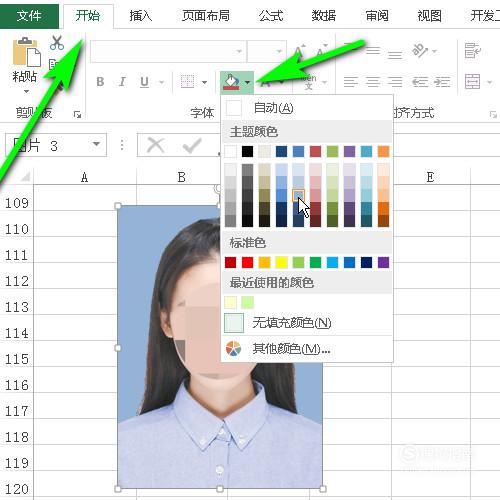The width and height of the screenshot is (500, 500).
Task: Open 其他颜色(M)... dialog
Action: [x=307, y=349]
